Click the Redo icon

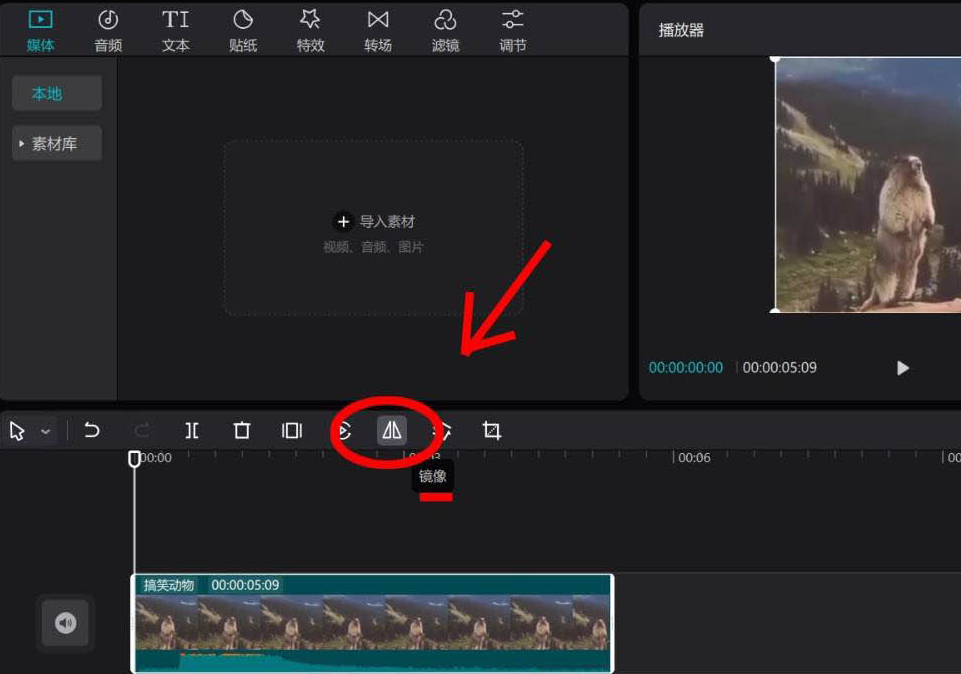pos(142,430)
